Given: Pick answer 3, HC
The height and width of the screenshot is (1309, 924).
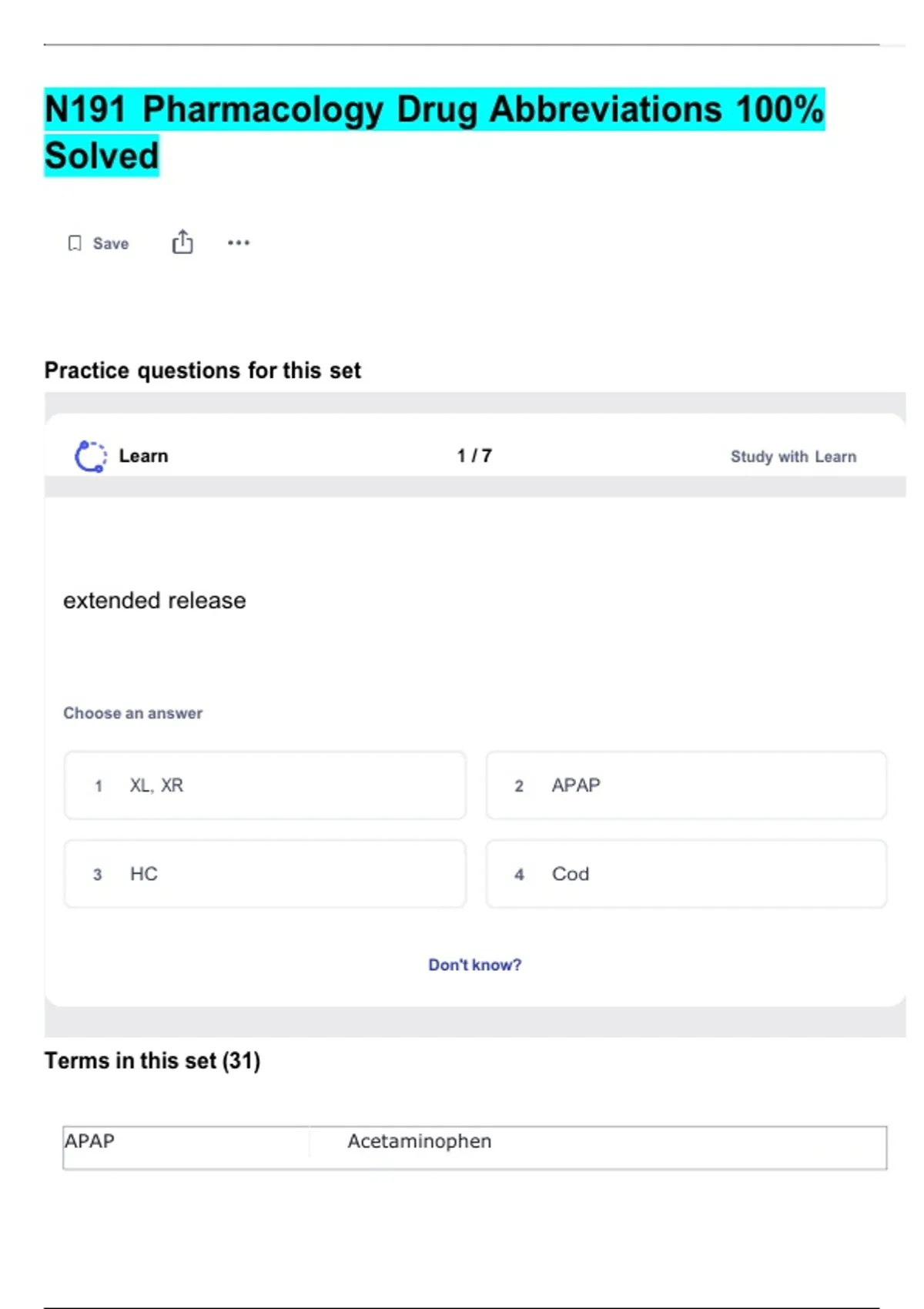Looking at the screenshot, I should [265, 874].
